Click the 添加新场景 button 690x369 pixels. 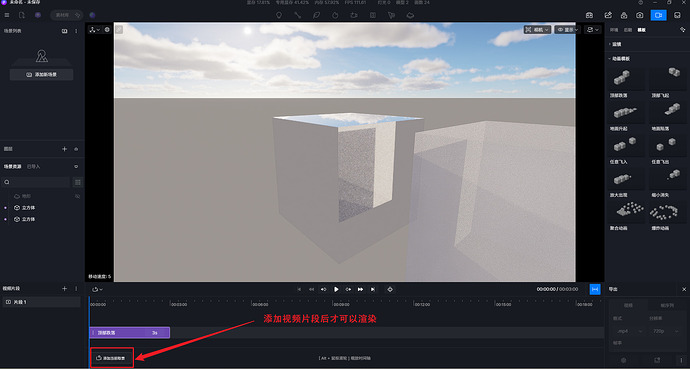(41, 75)
